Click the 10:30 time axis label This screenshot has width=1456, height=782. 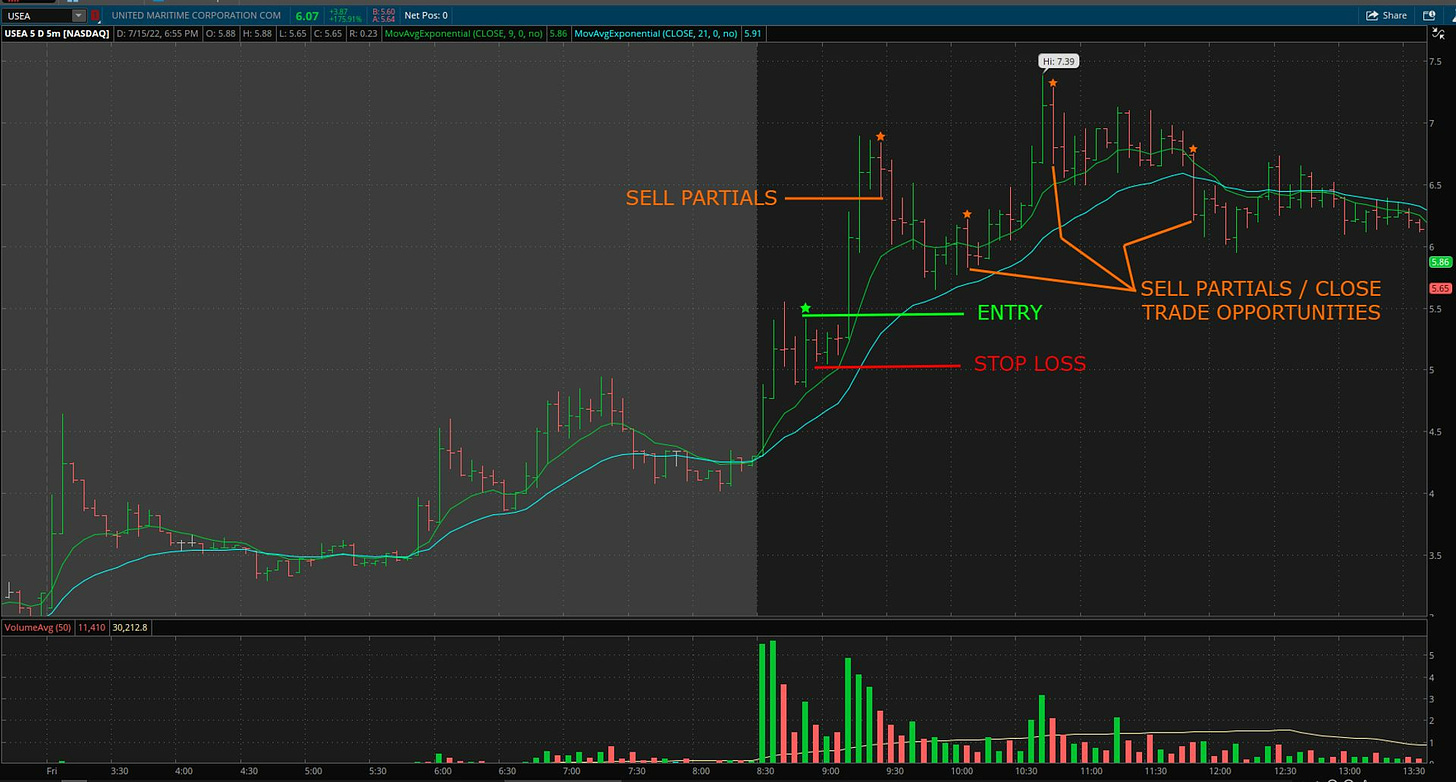1025,773
